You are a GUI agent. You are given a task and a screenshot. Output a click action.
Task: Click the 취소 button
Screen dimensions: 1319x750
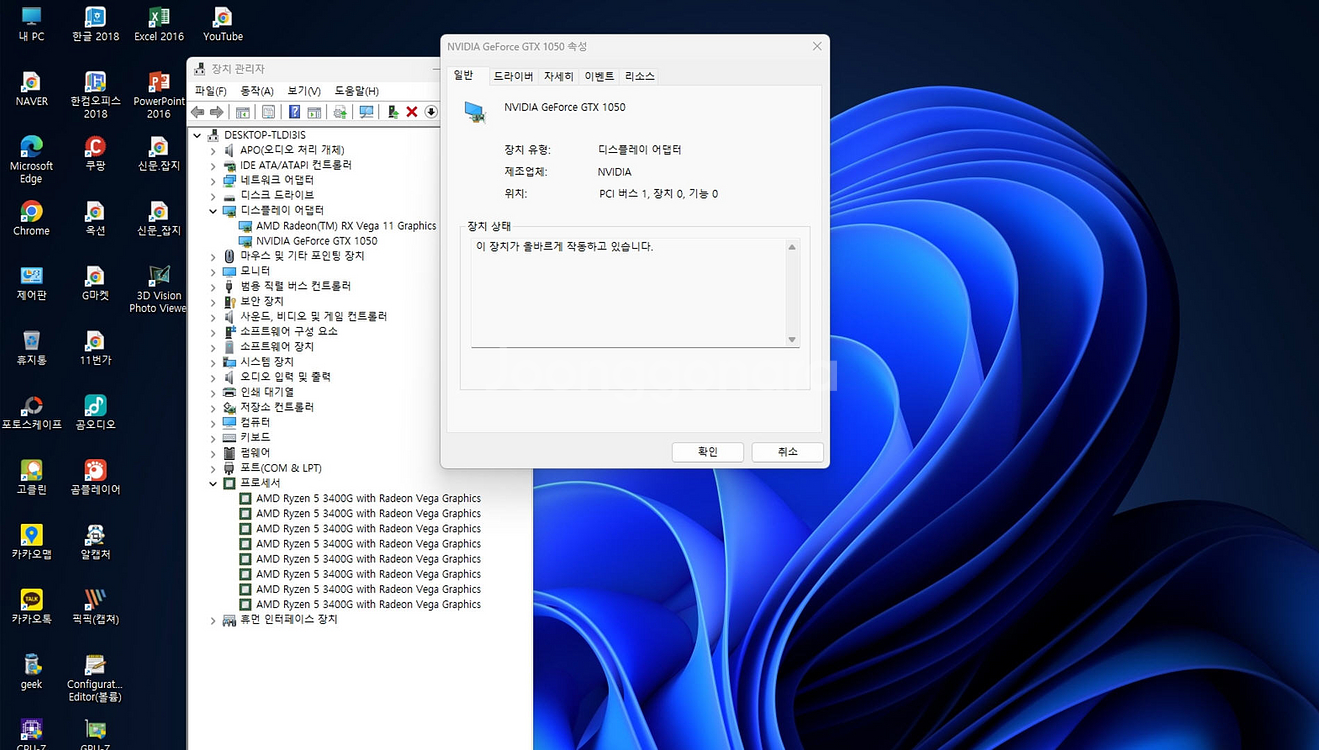787,452
